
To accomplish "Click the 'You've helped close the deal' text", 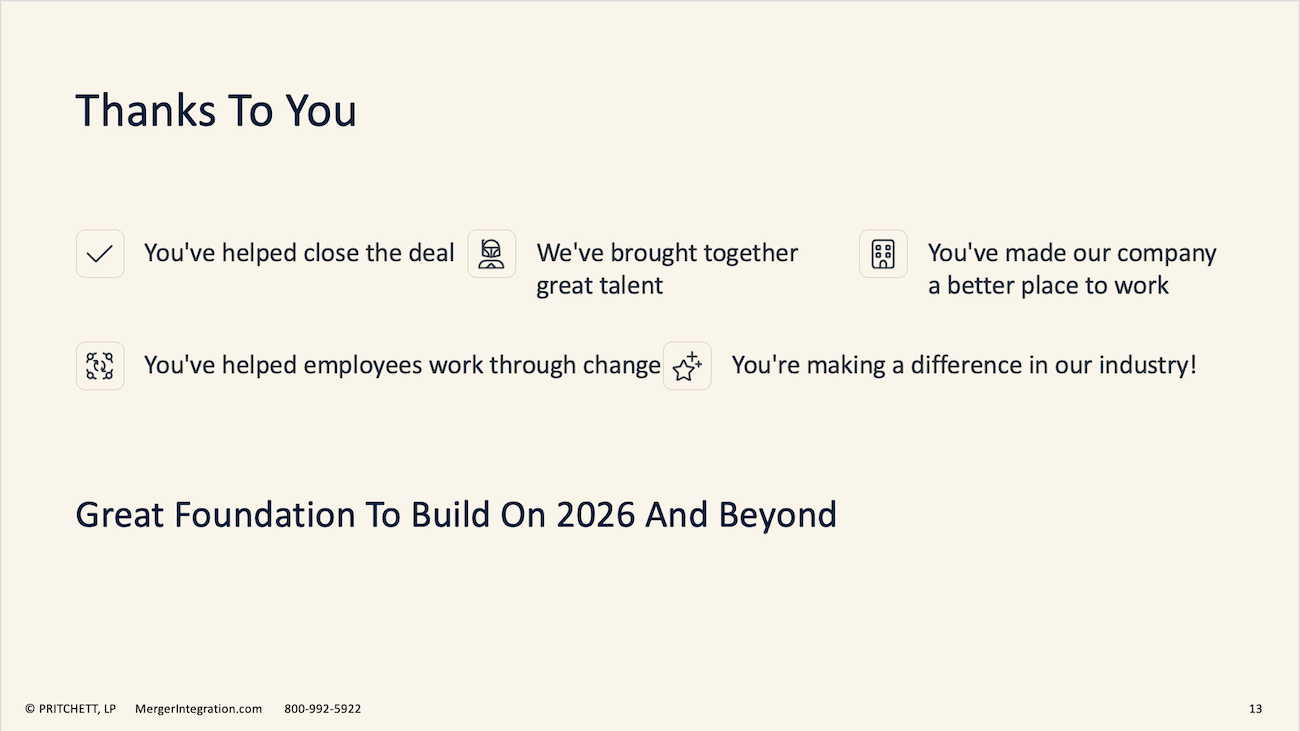I will (299, 253).
